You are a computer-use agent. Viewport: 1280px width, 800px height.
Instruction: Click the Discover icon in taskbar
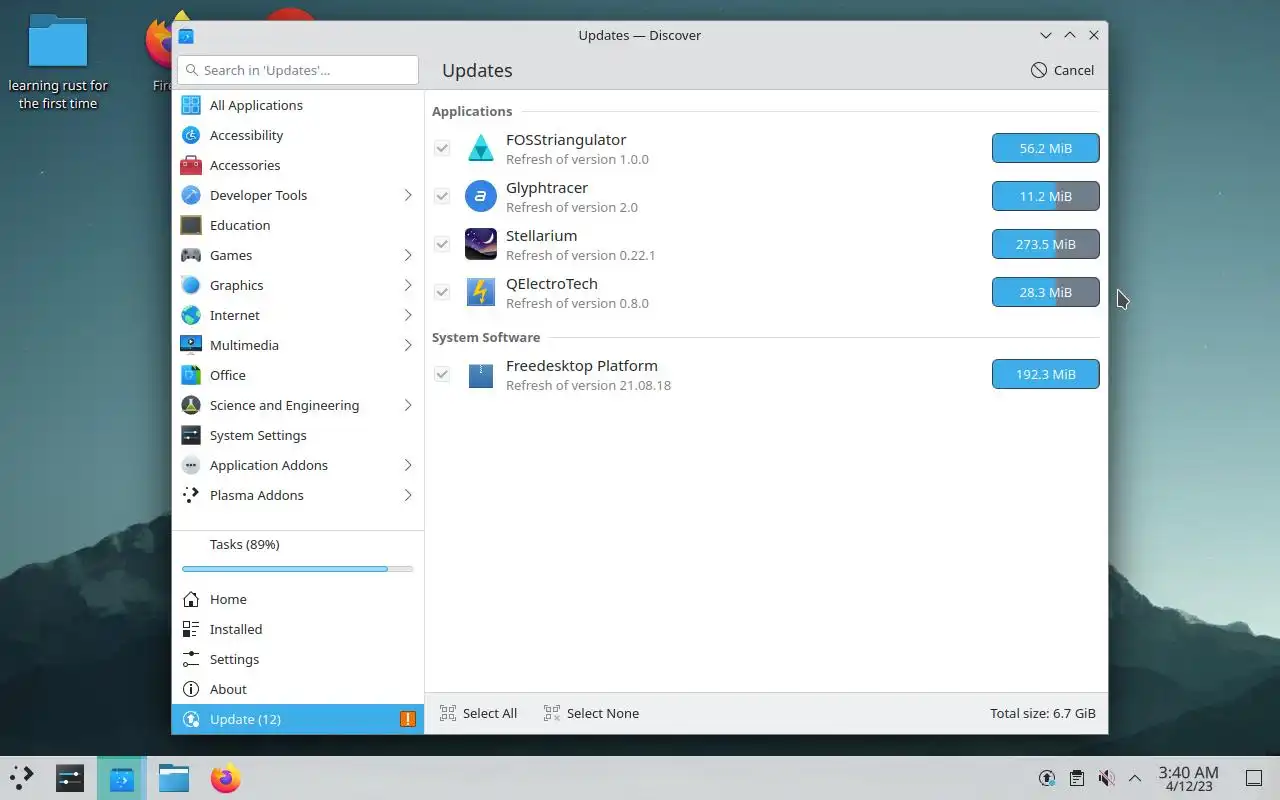coord(122,778)
